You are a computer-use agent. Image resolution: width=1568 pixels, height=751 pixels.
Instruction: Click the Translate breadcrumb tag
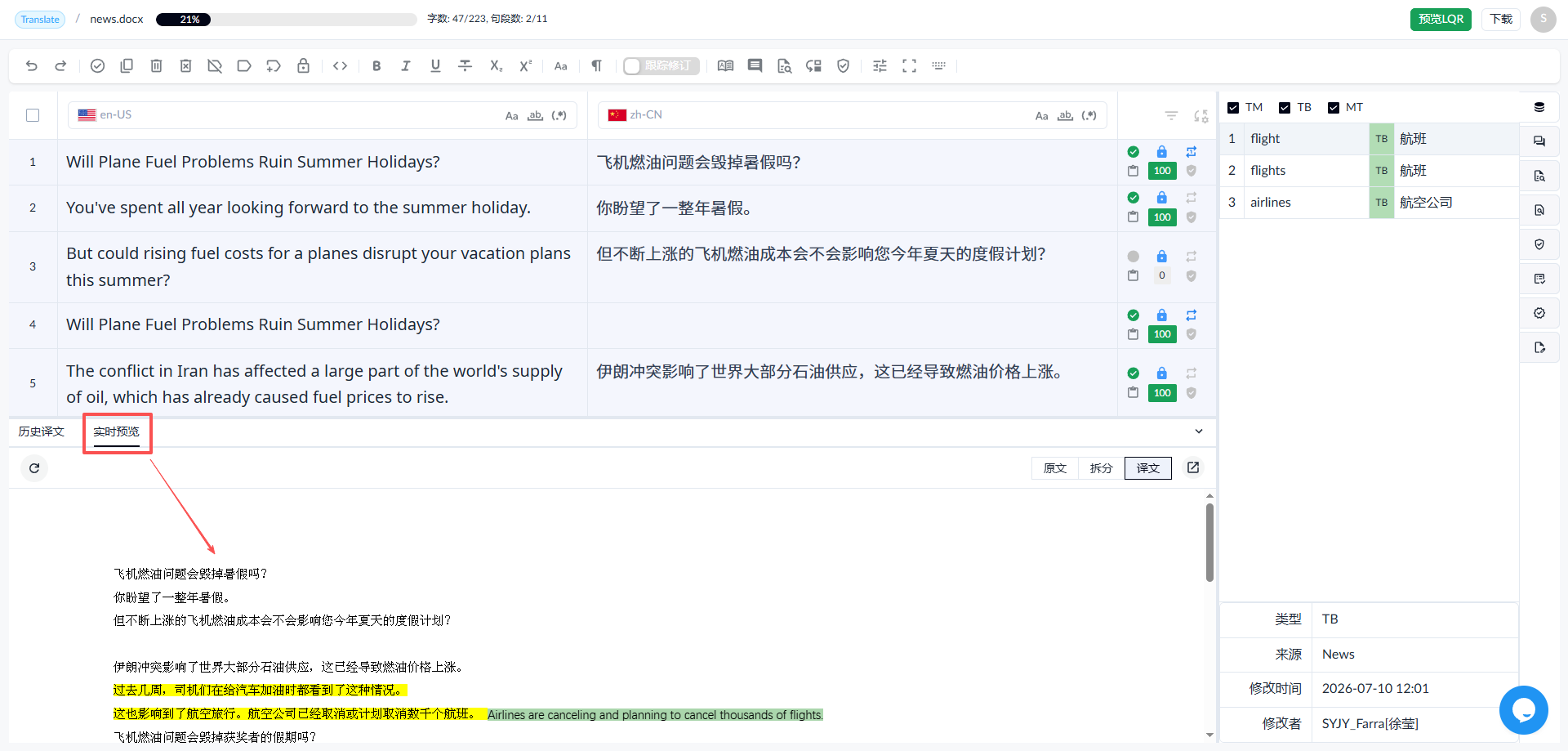40,19
